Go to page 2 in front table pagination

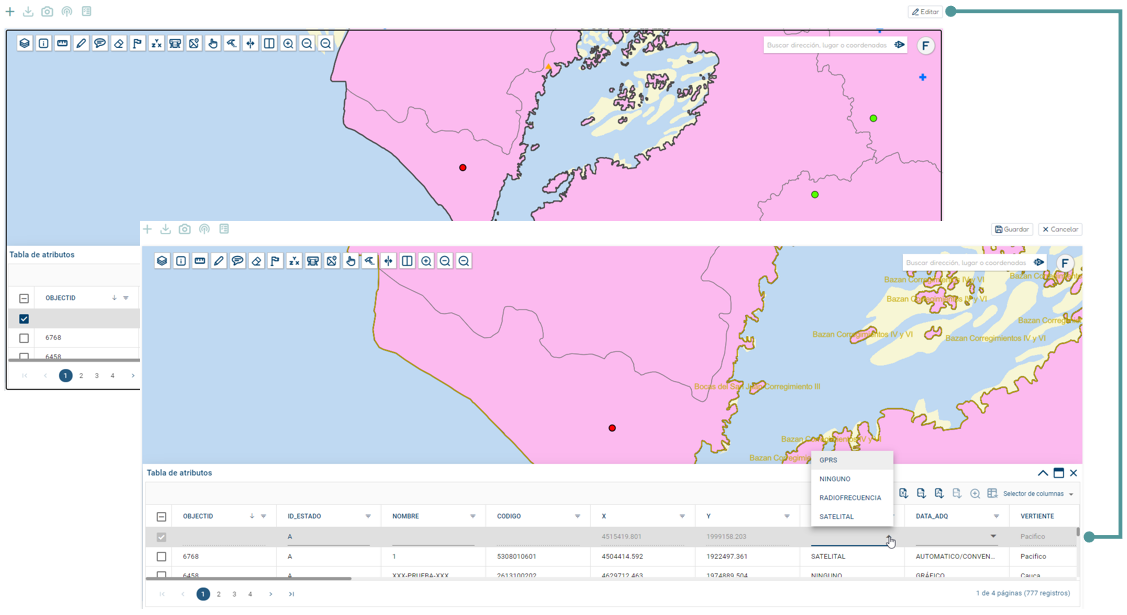(218, 594)
